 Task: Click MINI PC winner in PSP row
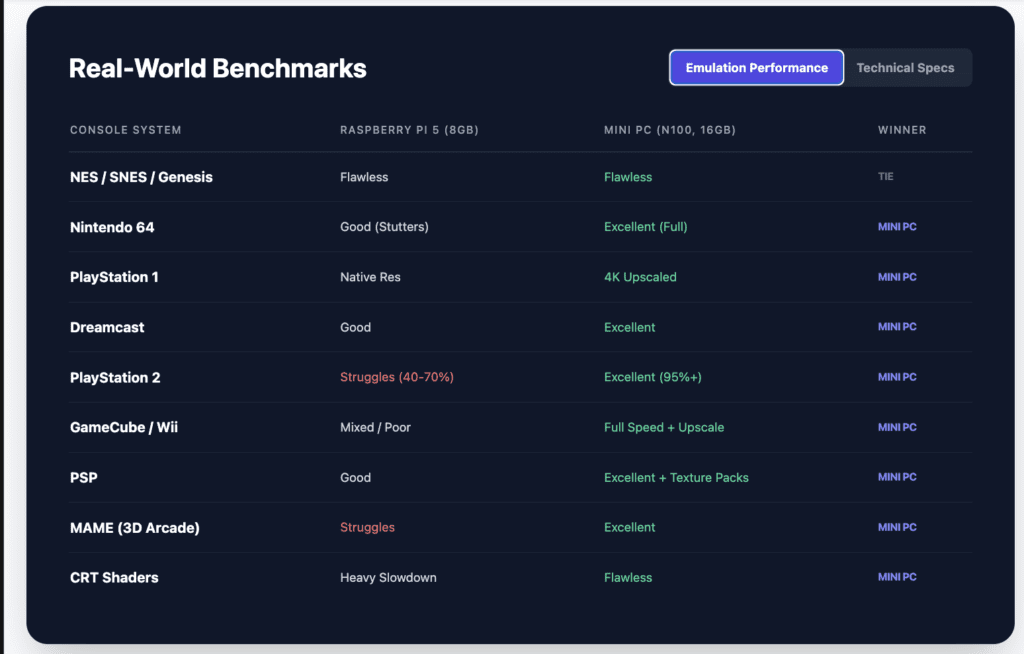[x=897, y=477]
